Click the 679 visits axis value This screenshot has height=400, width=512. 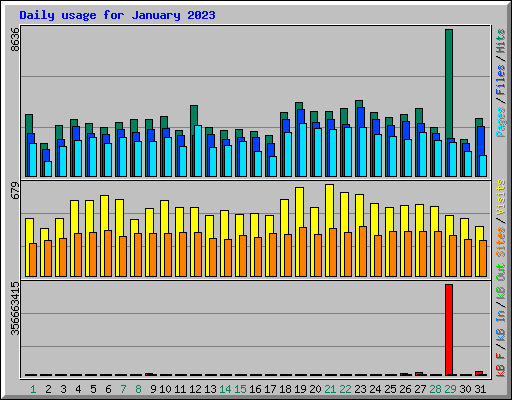pyautogui.click(x=15, y=190)
